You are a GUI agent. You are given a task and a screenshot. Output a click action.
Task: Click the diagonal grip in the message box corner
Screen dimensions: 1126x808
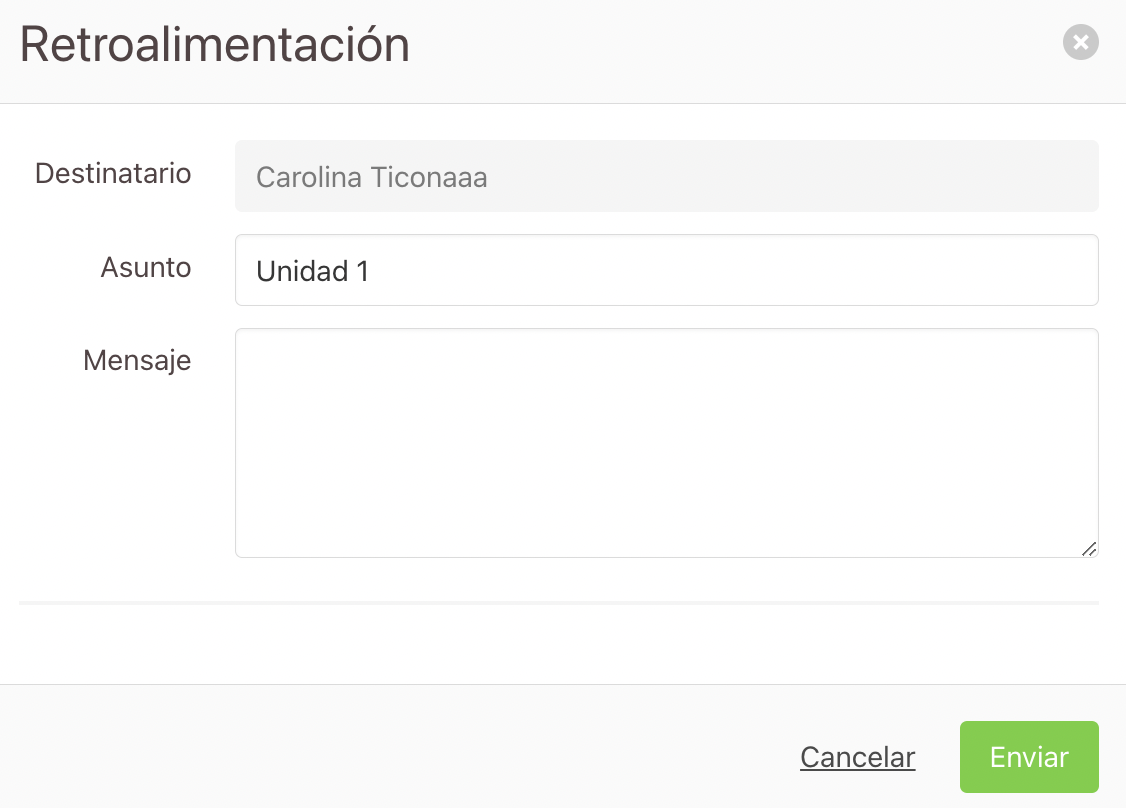1089,549
